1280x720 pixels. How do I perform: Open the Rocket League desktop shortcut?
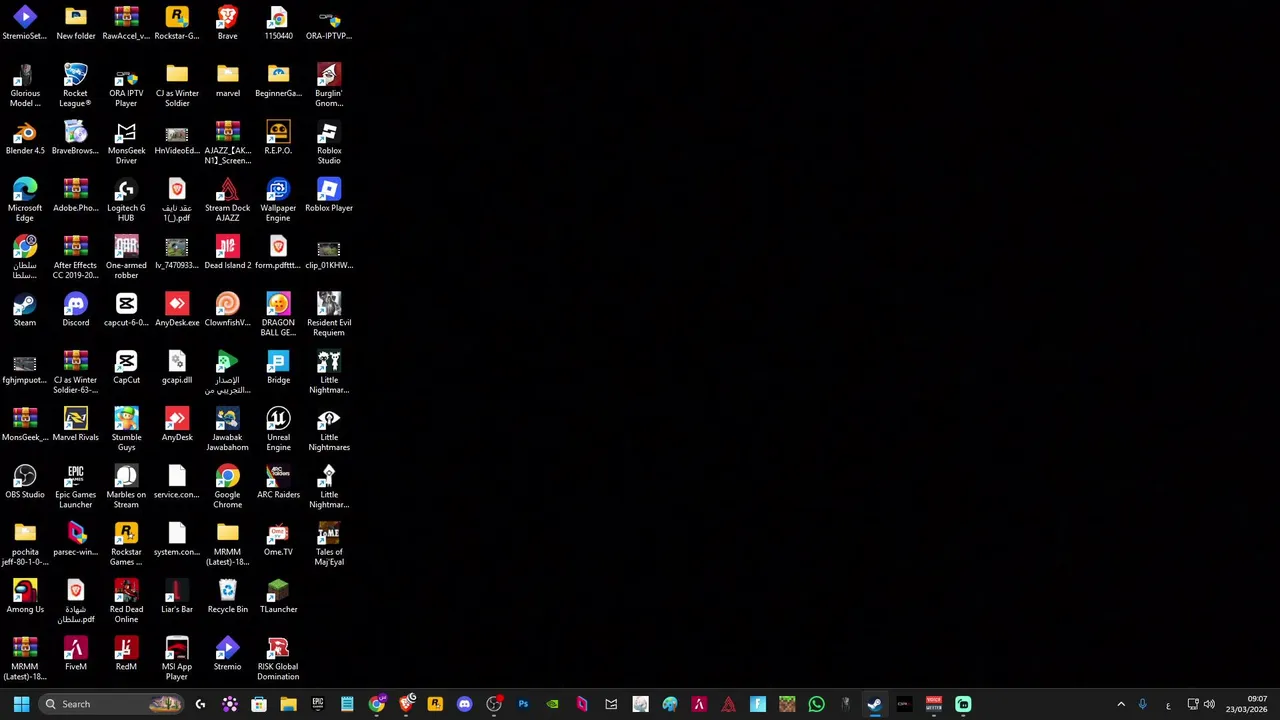coord(75,85)
